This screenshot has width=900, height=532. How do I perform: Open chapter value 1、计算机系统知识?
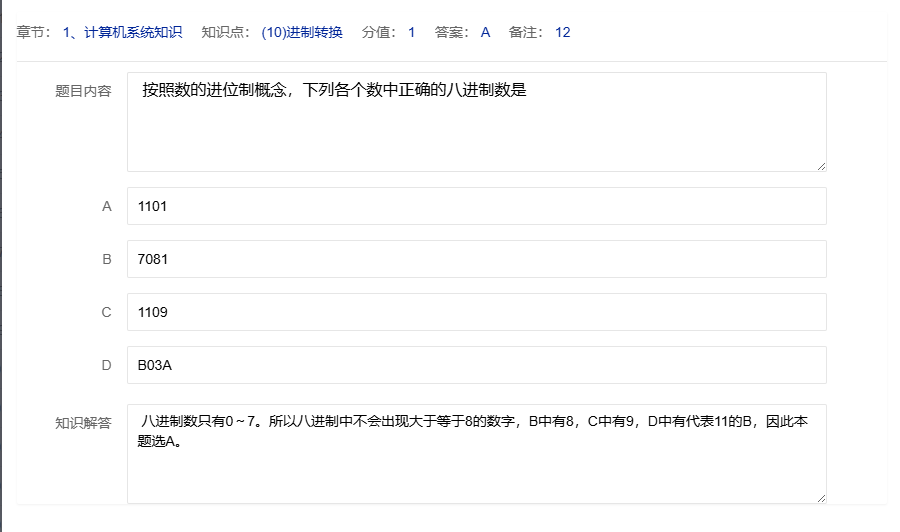tap(122, 32)
